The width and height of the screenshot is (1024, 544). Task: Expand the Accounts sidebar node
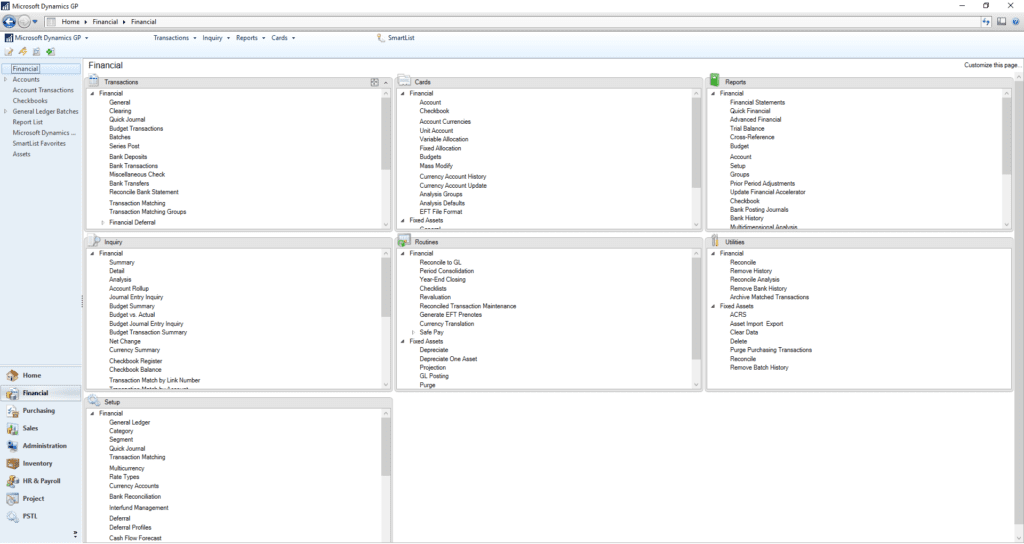coord(6,80)
